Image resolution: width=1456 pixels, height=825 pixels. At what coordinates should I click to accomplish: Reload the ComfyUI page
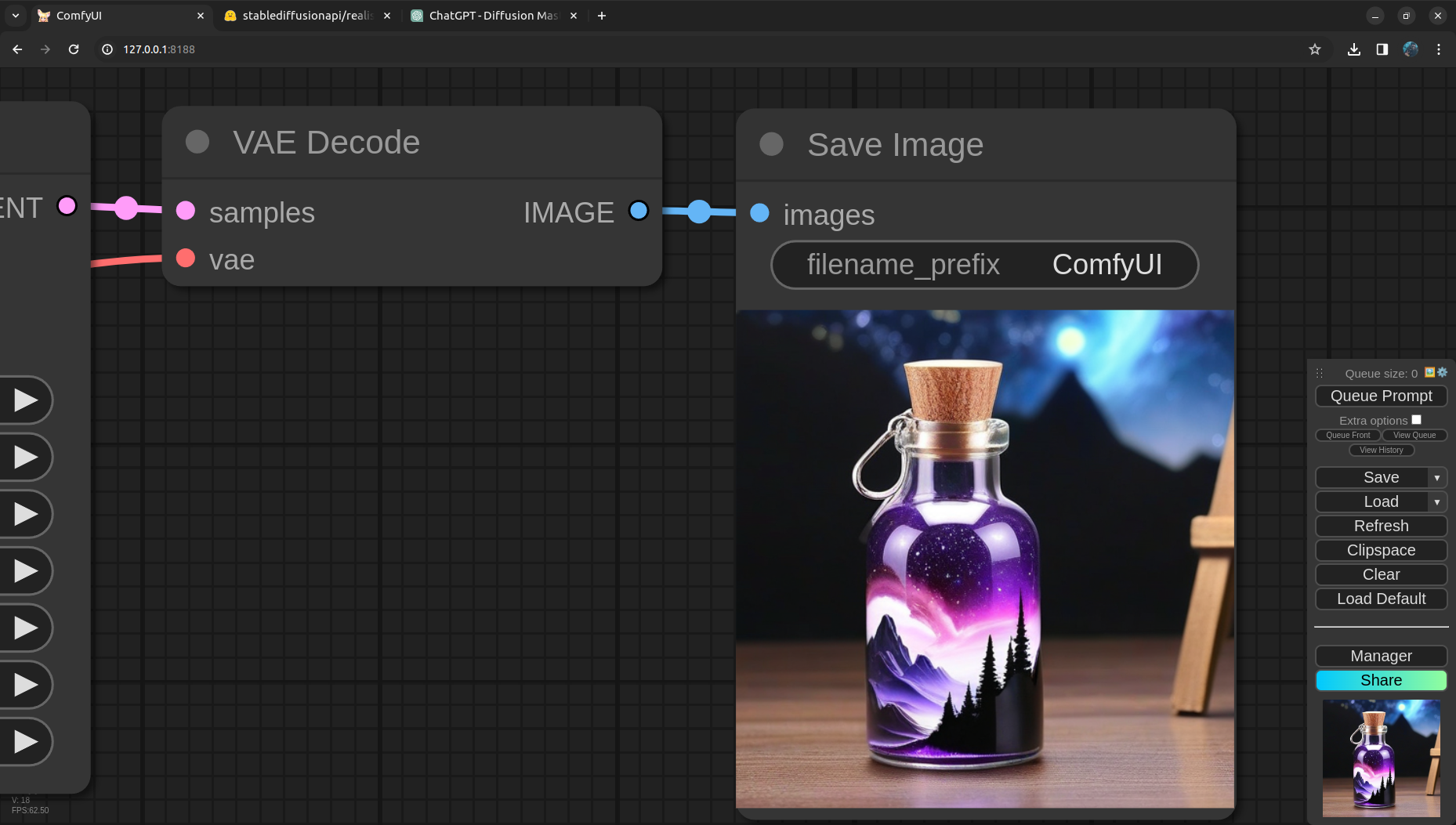pos(74,49)
